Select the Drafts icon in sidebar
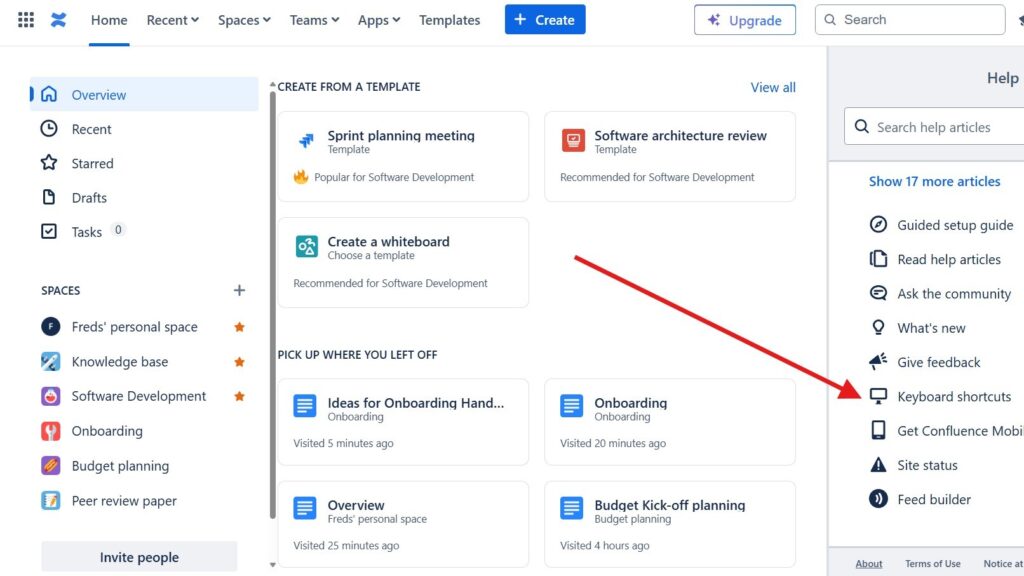The height and width of the screenshot is (576, 1024). 48,197
